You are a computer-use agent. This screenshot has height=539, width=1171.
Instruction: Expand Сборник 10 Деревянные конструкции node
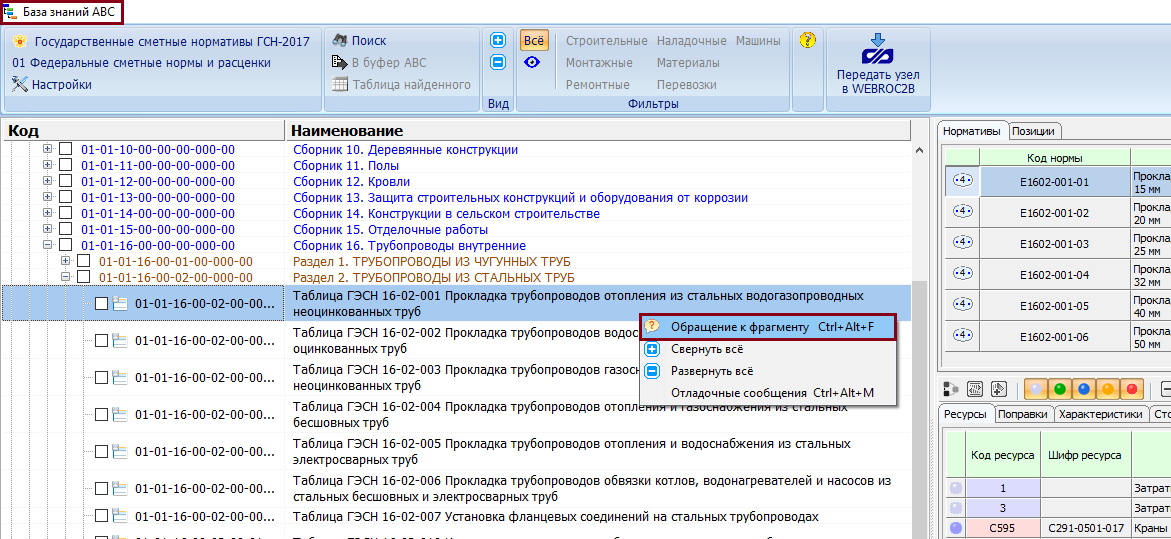point(48,149)
